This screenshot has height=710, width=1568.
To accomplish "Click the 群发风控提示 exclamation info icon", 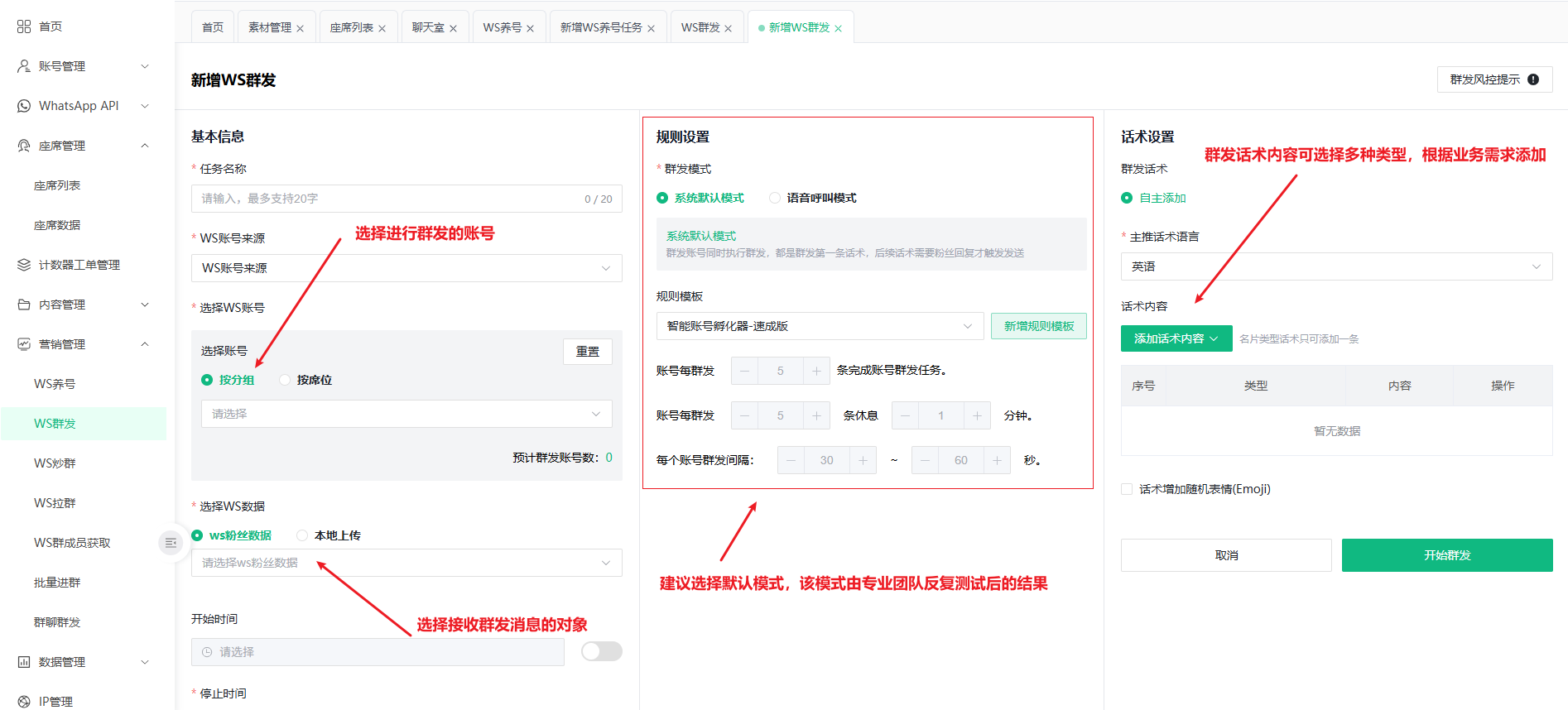I will (1533, 79).
